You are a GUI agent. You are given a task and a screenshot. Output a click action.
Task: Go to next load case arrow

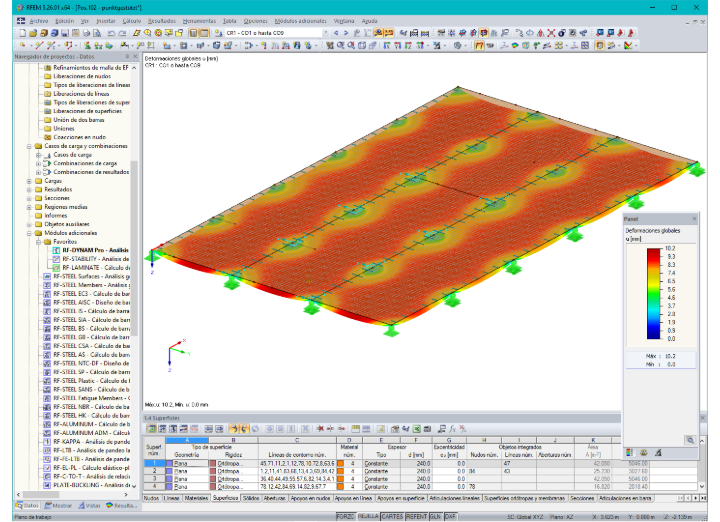(x=346, y=33)
